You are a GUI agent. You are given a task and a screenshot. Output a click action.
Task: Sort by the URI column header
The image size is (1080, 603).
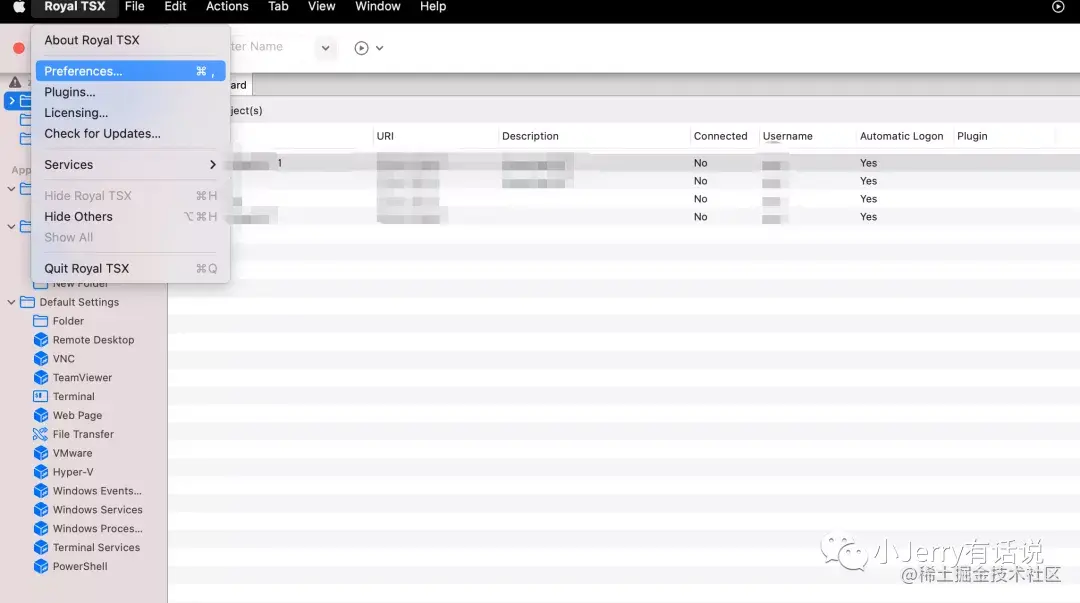point(435,136)
